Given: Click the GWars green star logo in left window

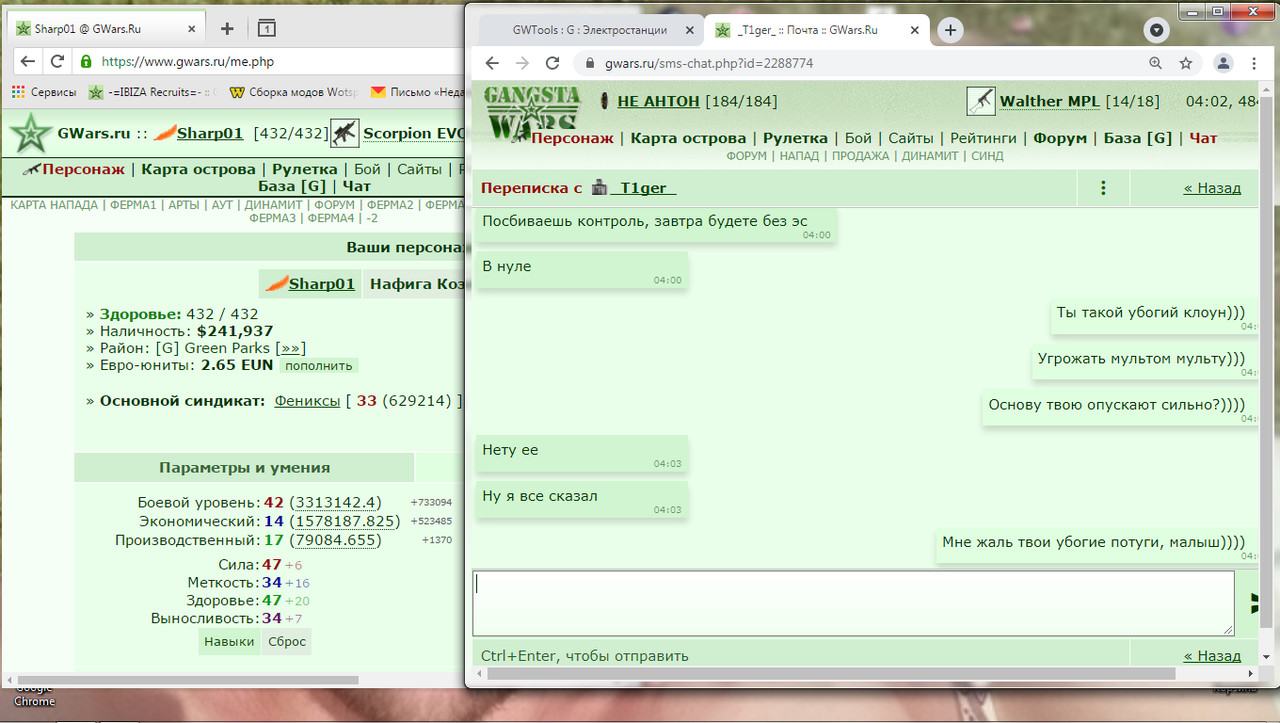Looking at the screenshot, I should click(x=31, y=134).
